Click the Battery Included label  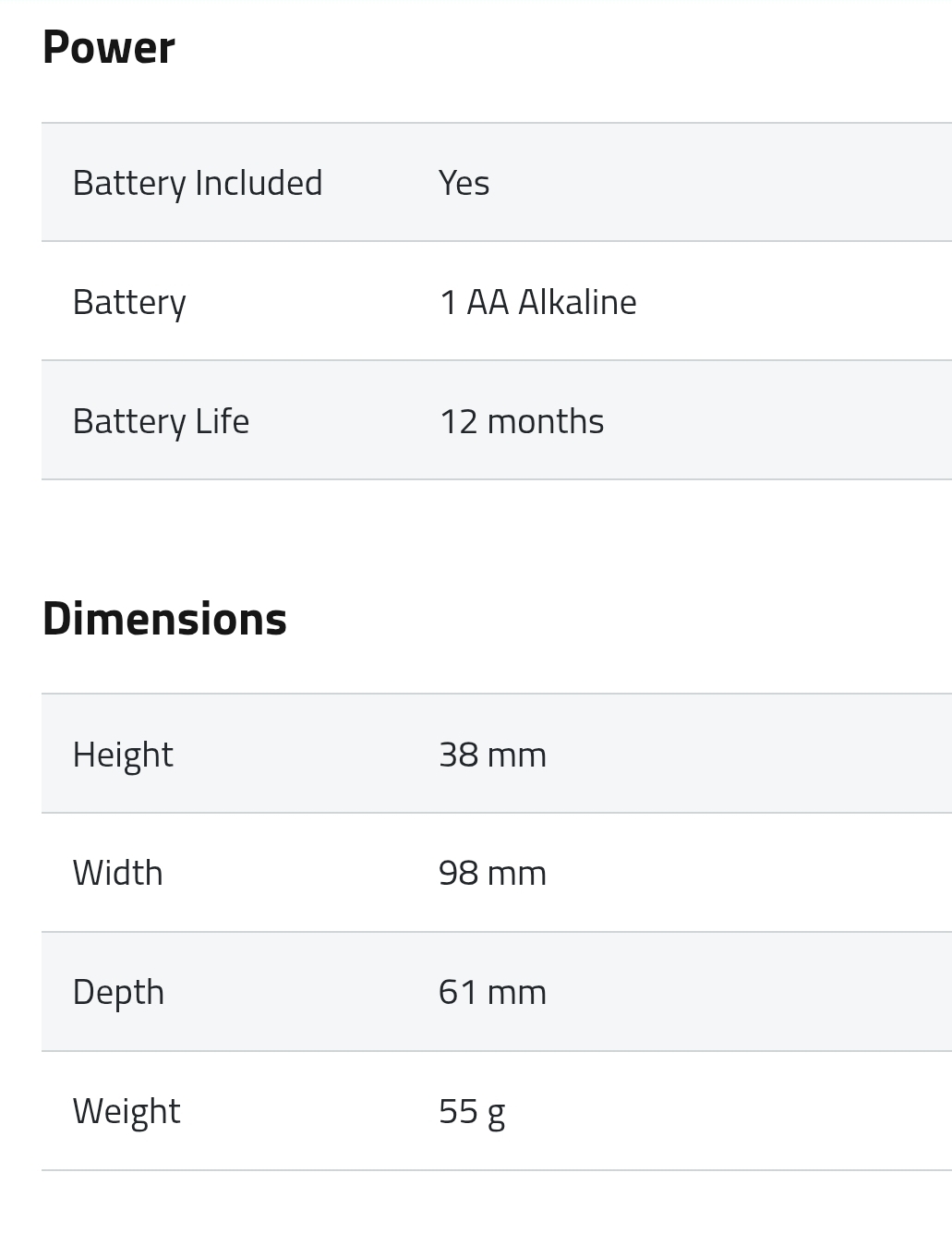(x=198, y=183)
